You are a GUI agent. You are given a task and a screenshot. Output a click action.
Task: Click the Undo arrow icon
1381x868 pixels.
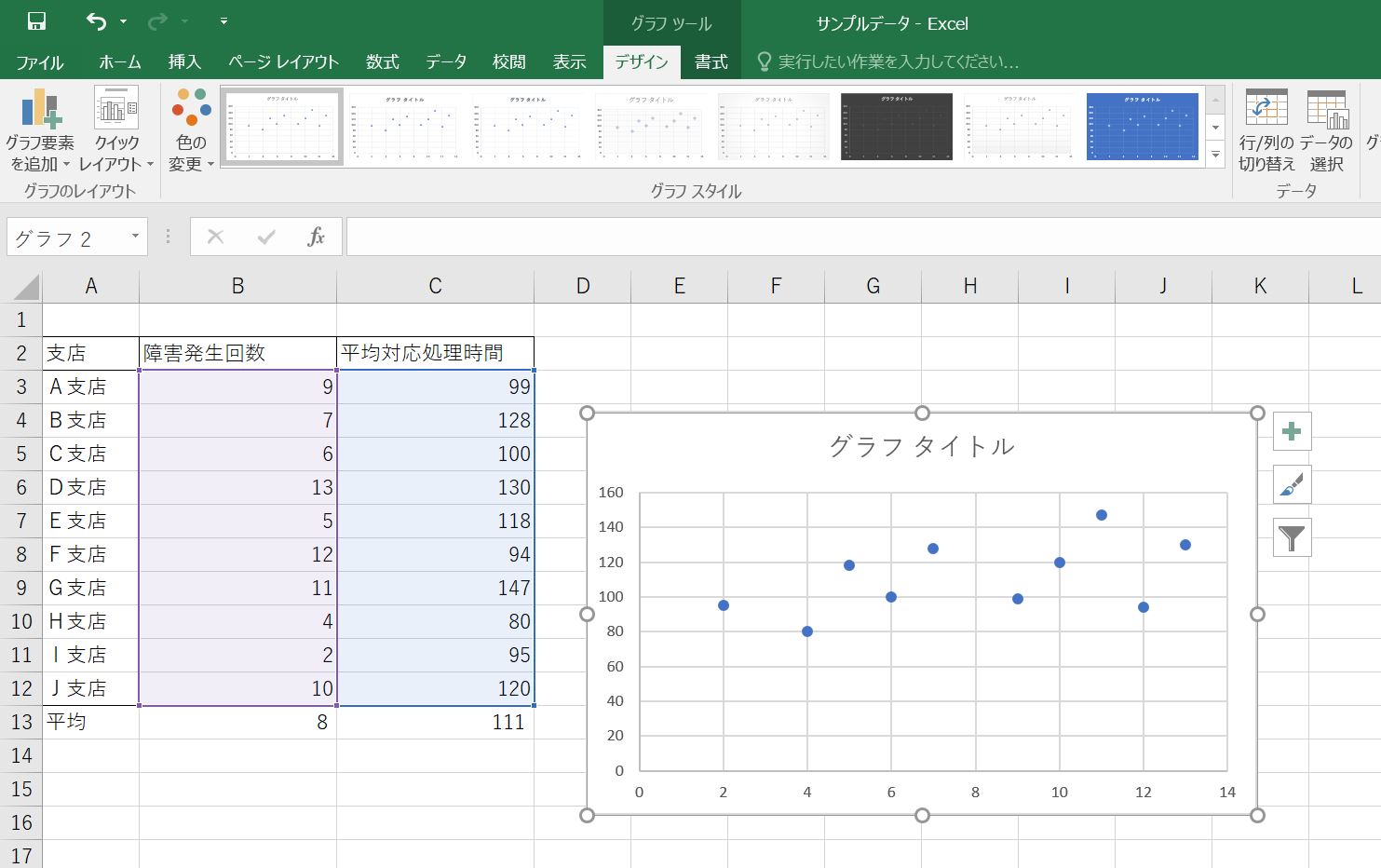tap(96, 21)
